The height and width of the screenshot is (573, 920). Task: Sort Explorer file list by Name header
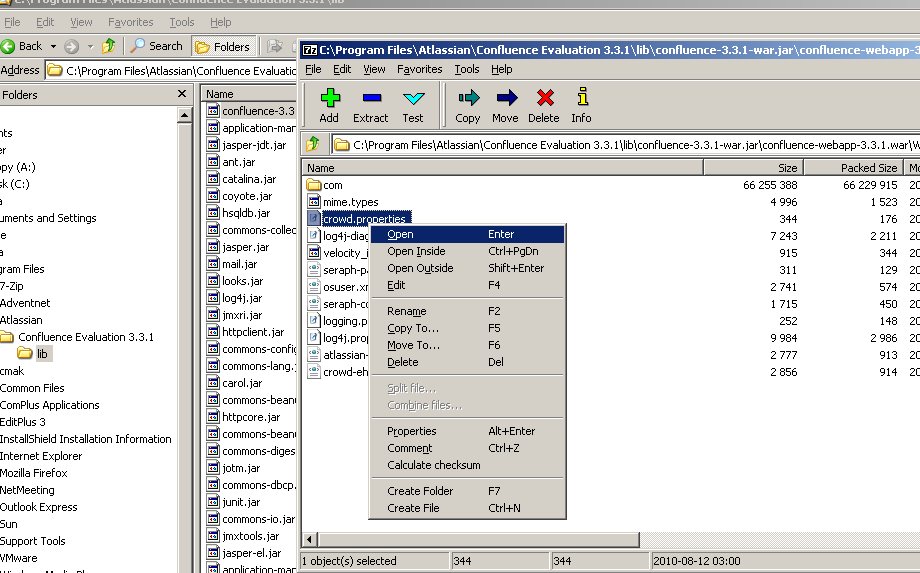pos(249,94)
